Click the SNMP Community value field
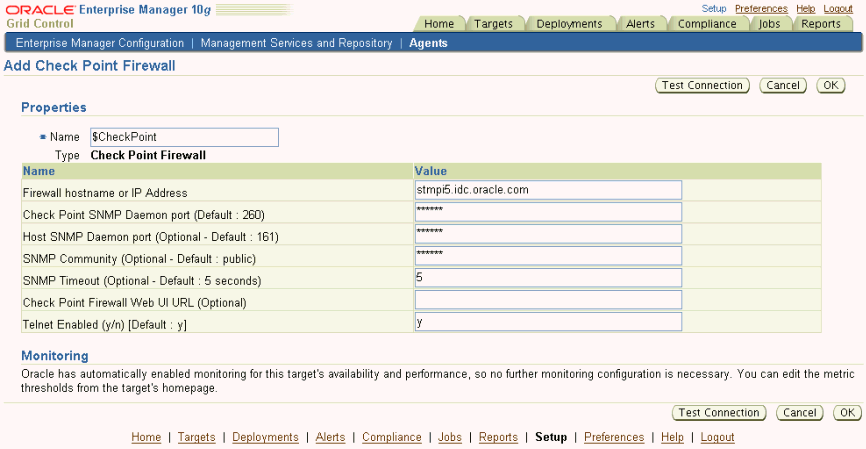 click(x=548, y=256)
